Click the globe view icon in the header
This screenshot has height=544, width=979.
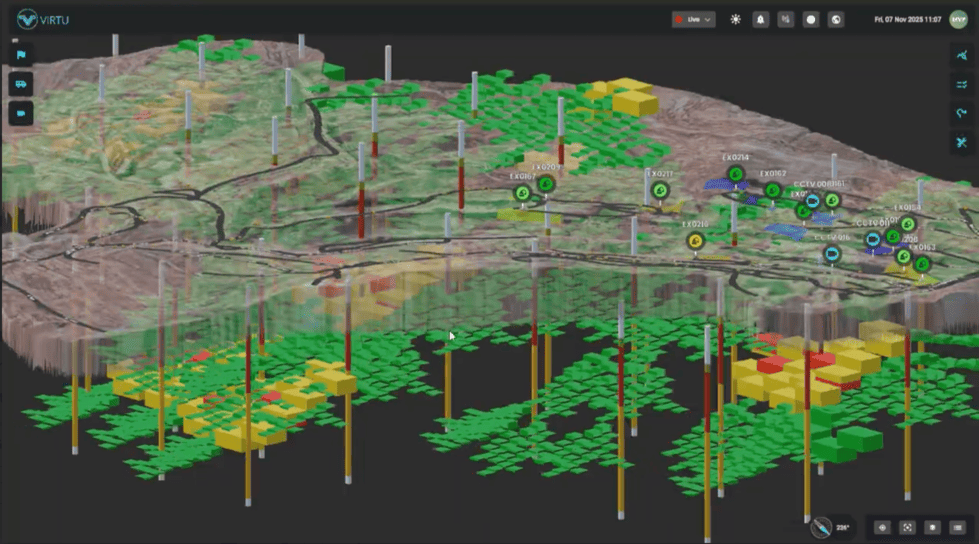[836, 19]
